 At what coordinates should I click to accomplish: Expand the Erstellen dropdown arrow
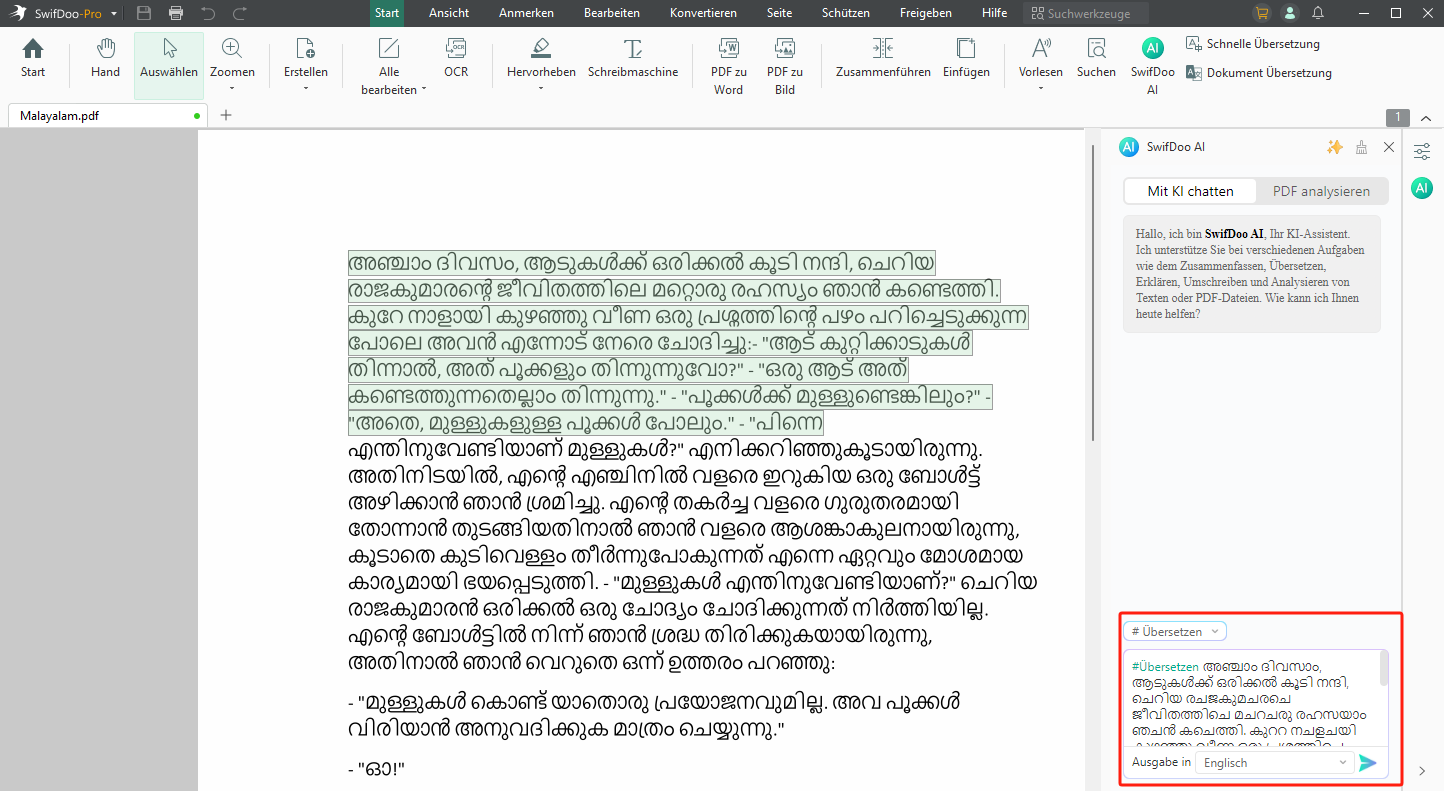click(306, 88)
